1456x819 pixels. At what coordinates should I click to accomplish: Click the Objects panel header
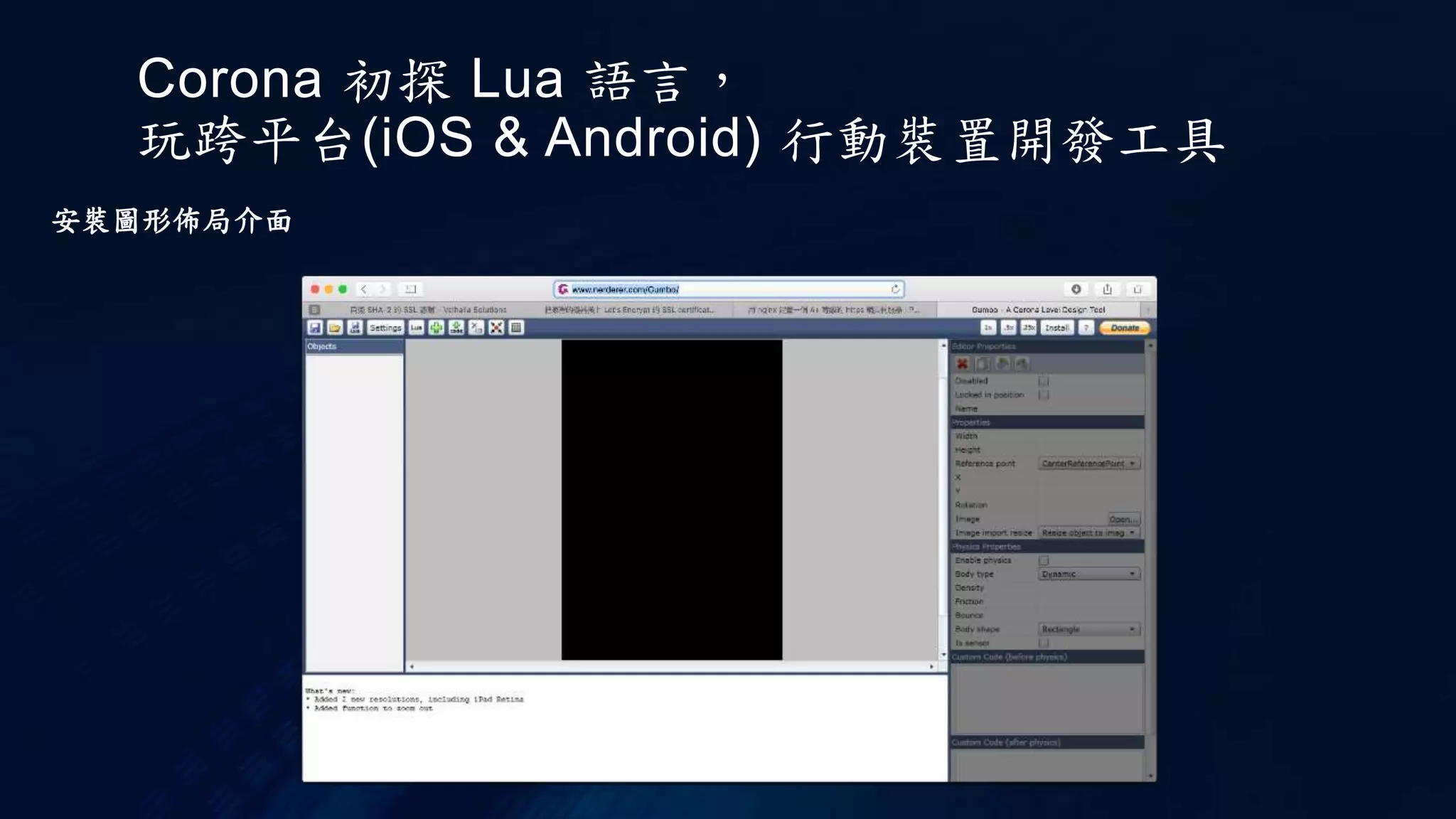[354, 346]
